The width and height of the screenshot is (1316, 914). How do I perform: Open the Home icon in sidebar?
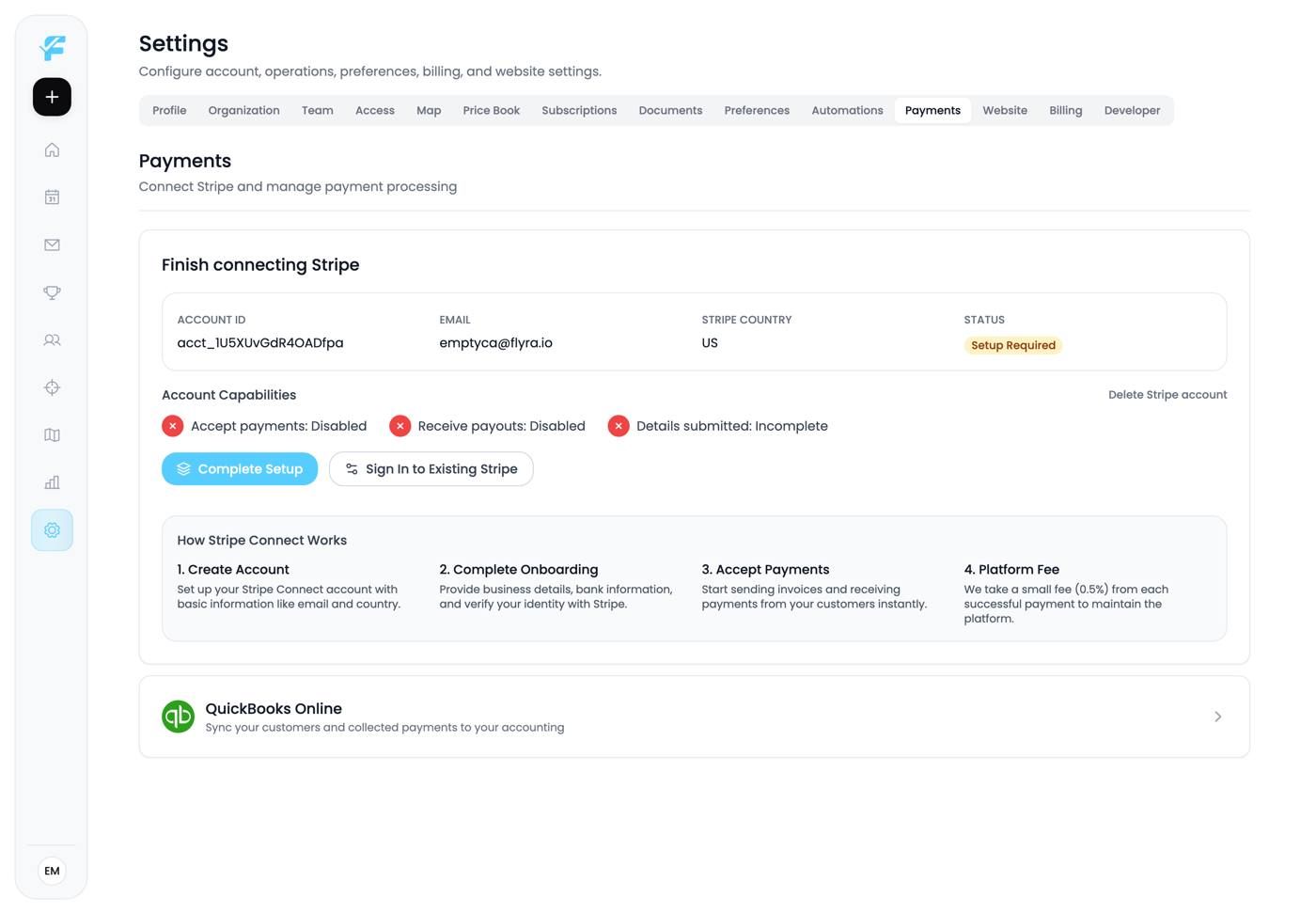pyautogui.click(x=52, y=150)
